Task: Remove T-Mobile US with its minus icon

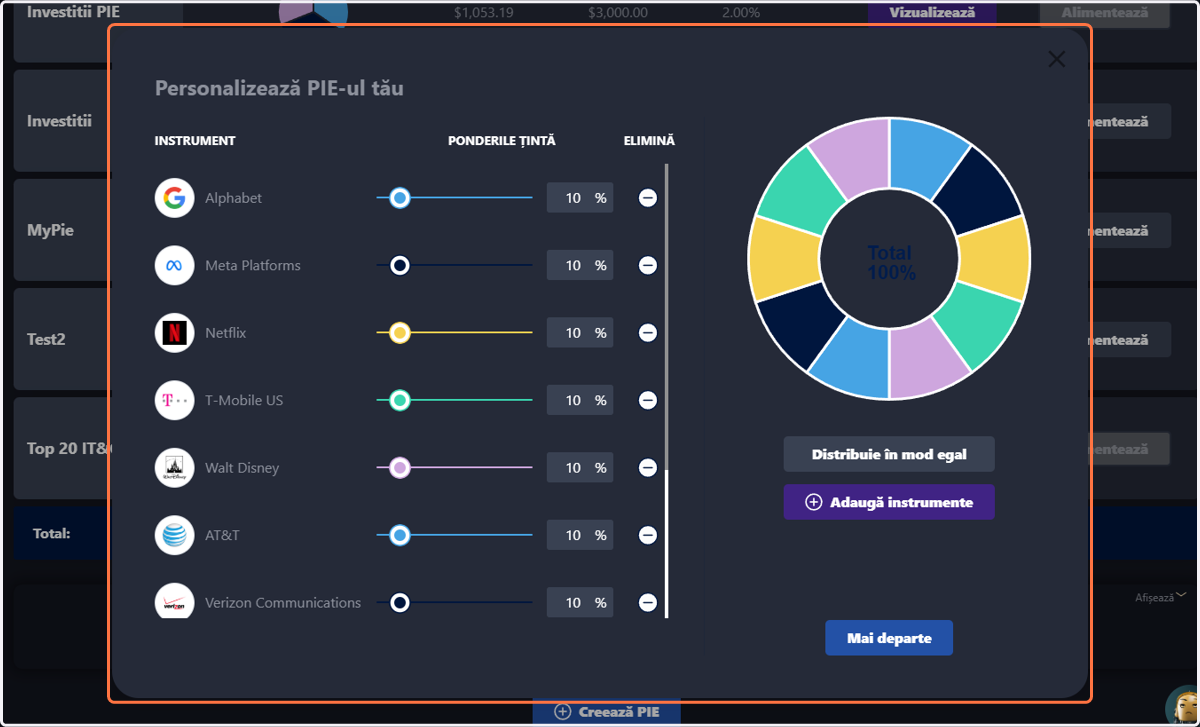Action: click(x=648, y=400)
